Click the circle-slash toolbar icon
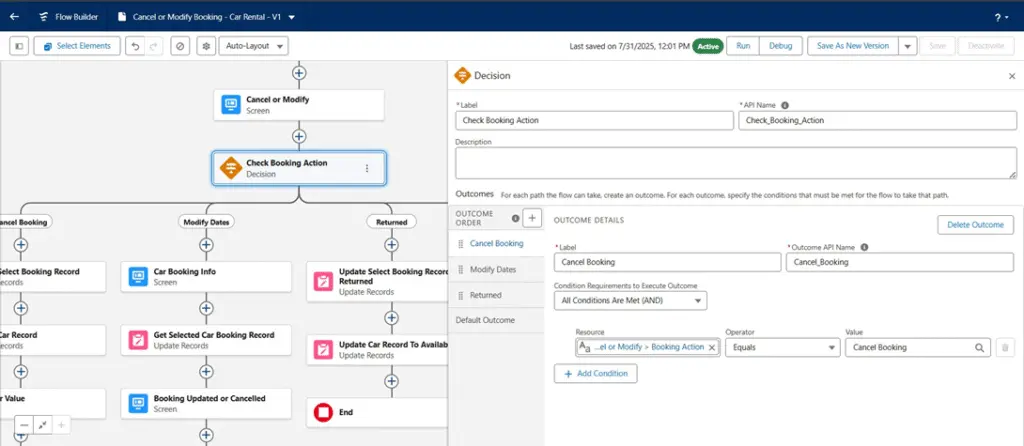 point(180,46)
